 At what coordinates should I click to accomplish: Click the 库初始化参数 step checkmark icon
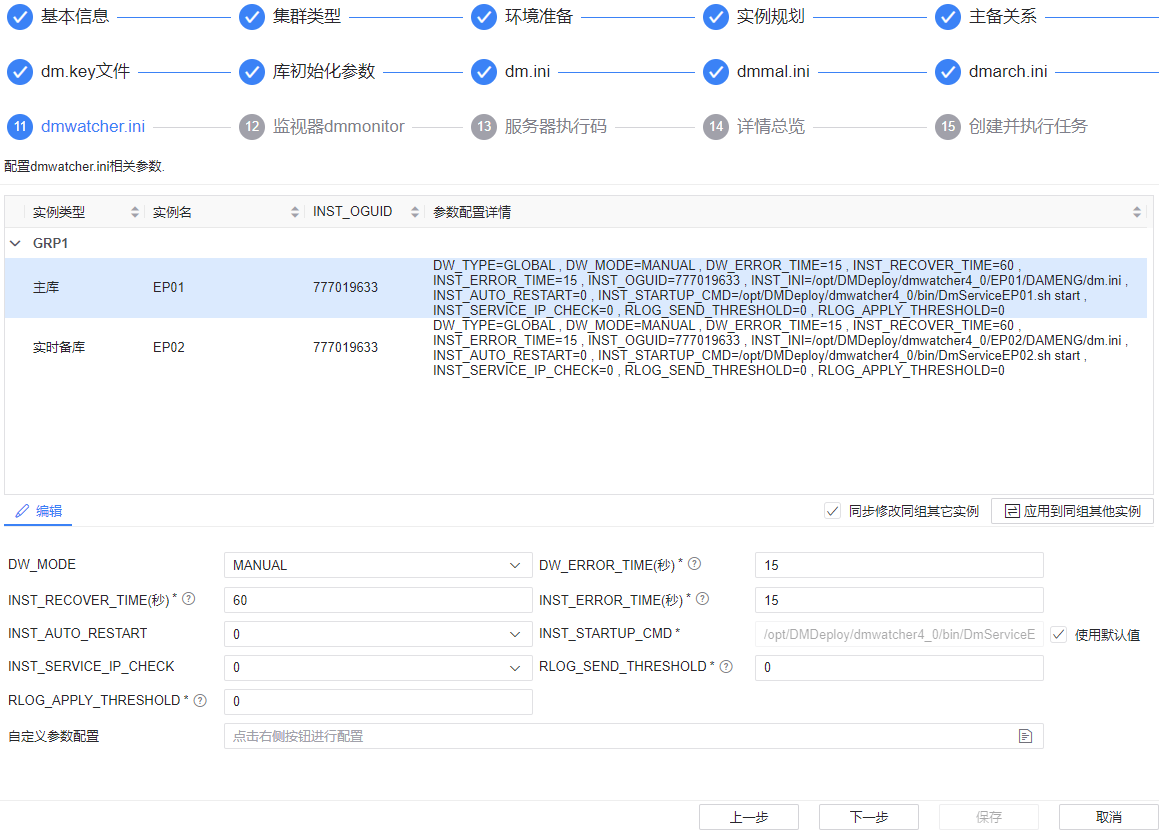(x=252, y=72)
